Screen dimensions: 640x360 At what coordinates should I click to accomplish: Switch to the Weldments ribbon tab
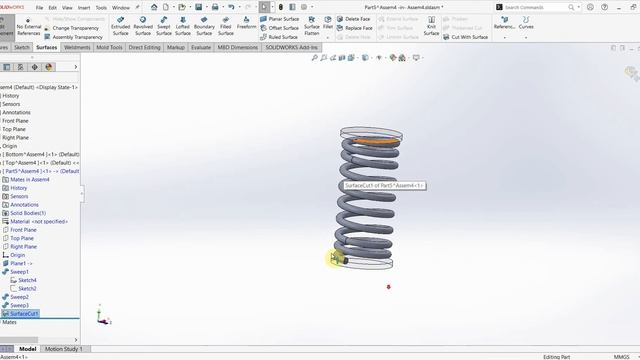click(x=77, y=47)
